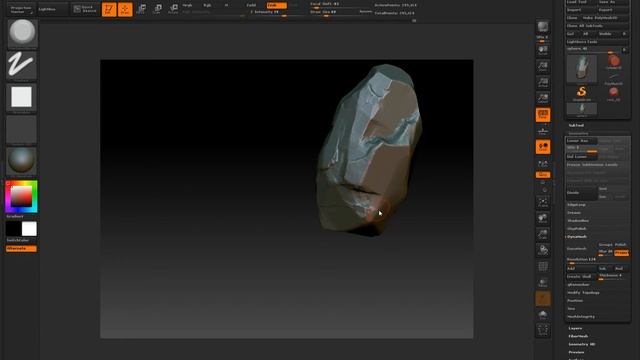This screenshot has width=640, height=360.
Task: Toggle Floor grid button
Action: [543, 131]
